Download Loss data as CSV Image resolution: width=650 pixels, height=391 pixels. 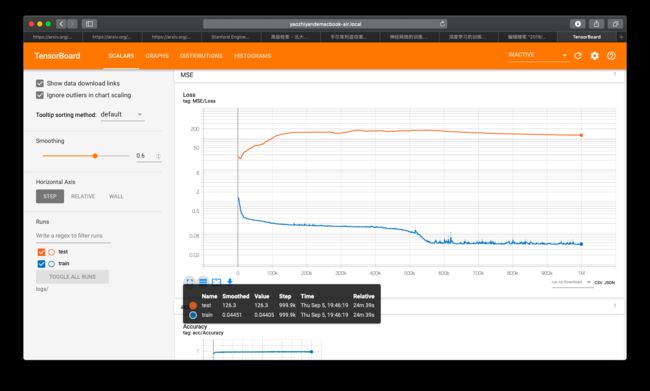599,283
